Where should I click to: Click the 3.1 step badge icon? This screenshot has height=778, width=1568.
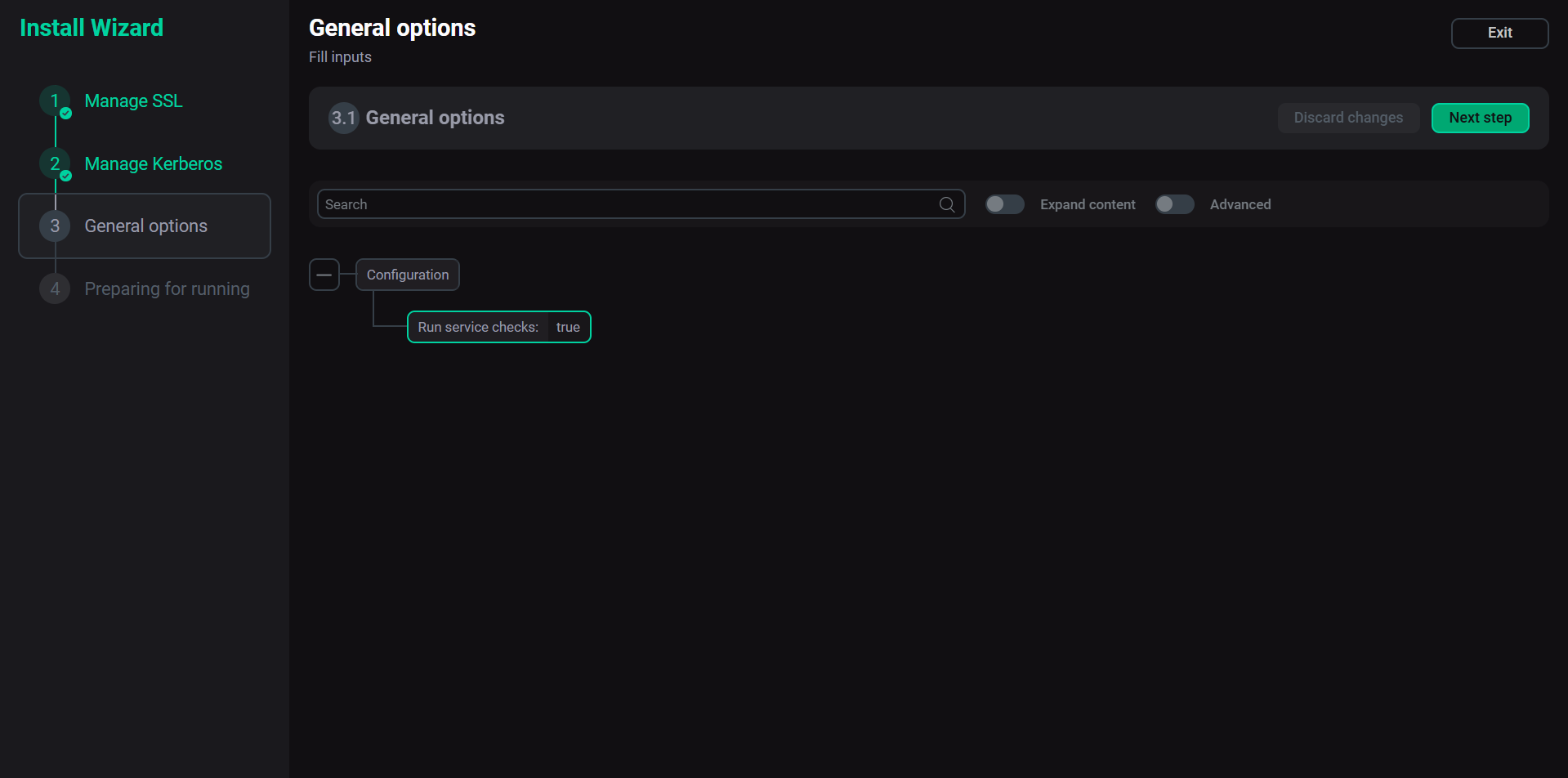pos(343,118)
